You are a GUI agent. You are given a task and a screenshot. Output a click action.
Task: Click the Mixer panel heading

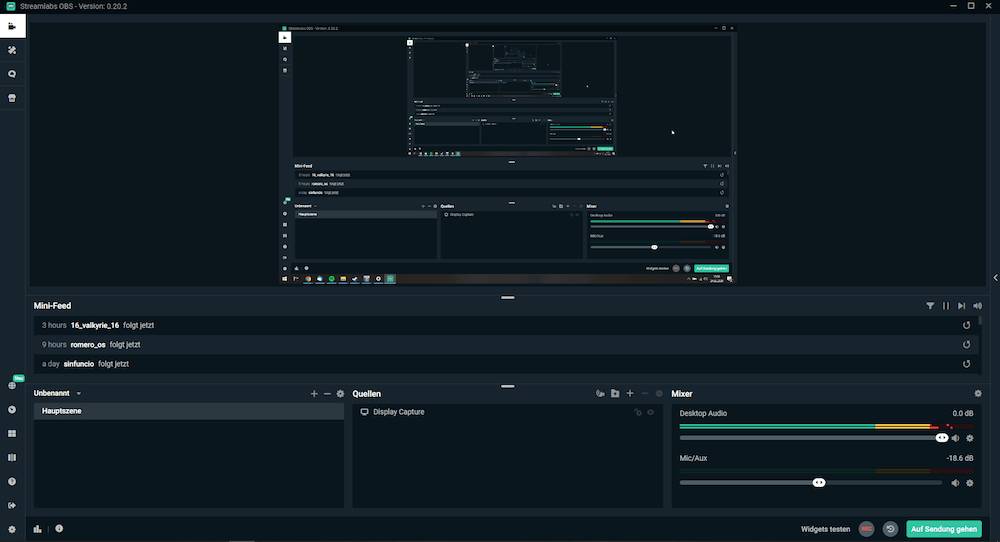tap(682, 394)
